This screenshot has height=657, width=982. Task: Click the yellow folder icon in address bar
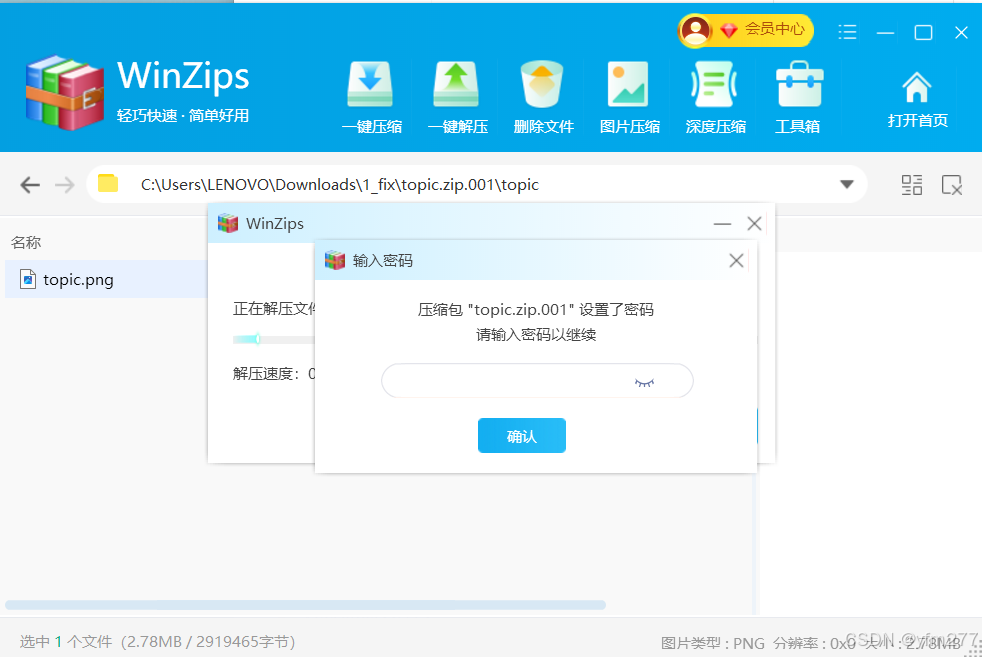(108, 184)
